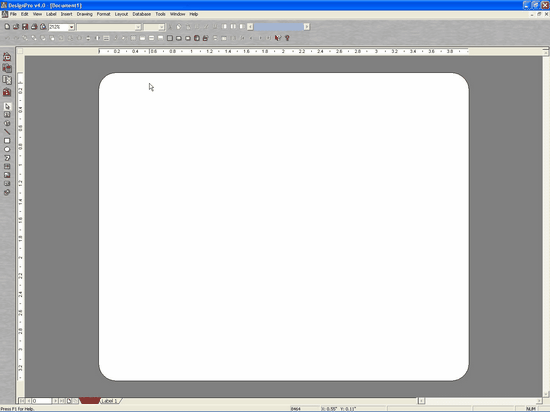The height and width of the screenshot is (412, 550).
Task: Select the arrow pointer tool
Action: click(x=7, y=106)
